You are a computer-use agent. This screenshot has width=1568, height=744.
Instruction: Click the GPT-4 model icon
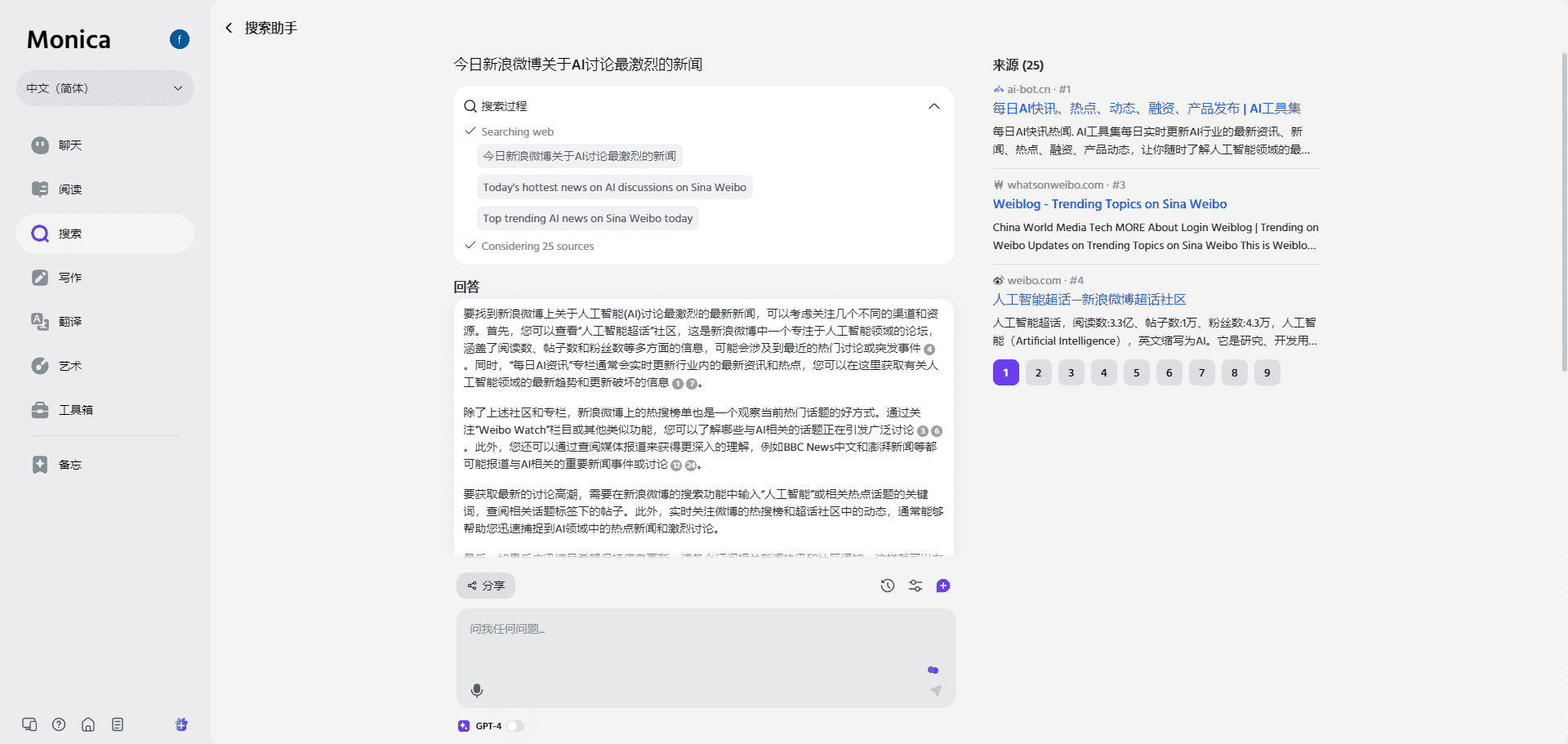click(x=464, y=726)
